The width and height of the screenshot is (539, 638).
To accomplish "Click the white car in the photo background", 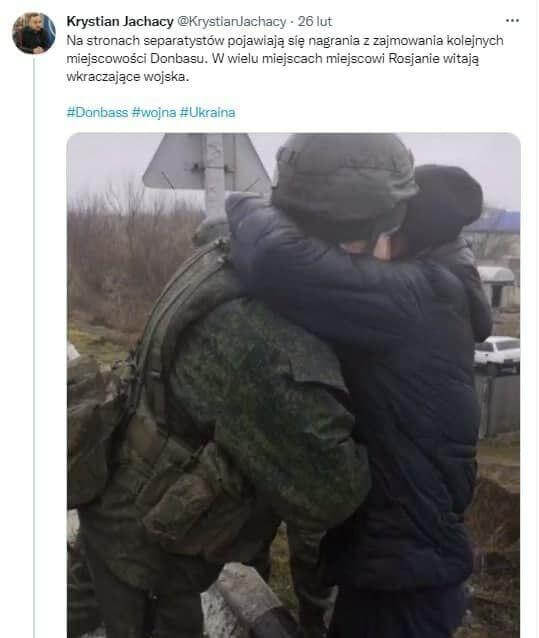I will pyautogui.click(x=497, y=350).
